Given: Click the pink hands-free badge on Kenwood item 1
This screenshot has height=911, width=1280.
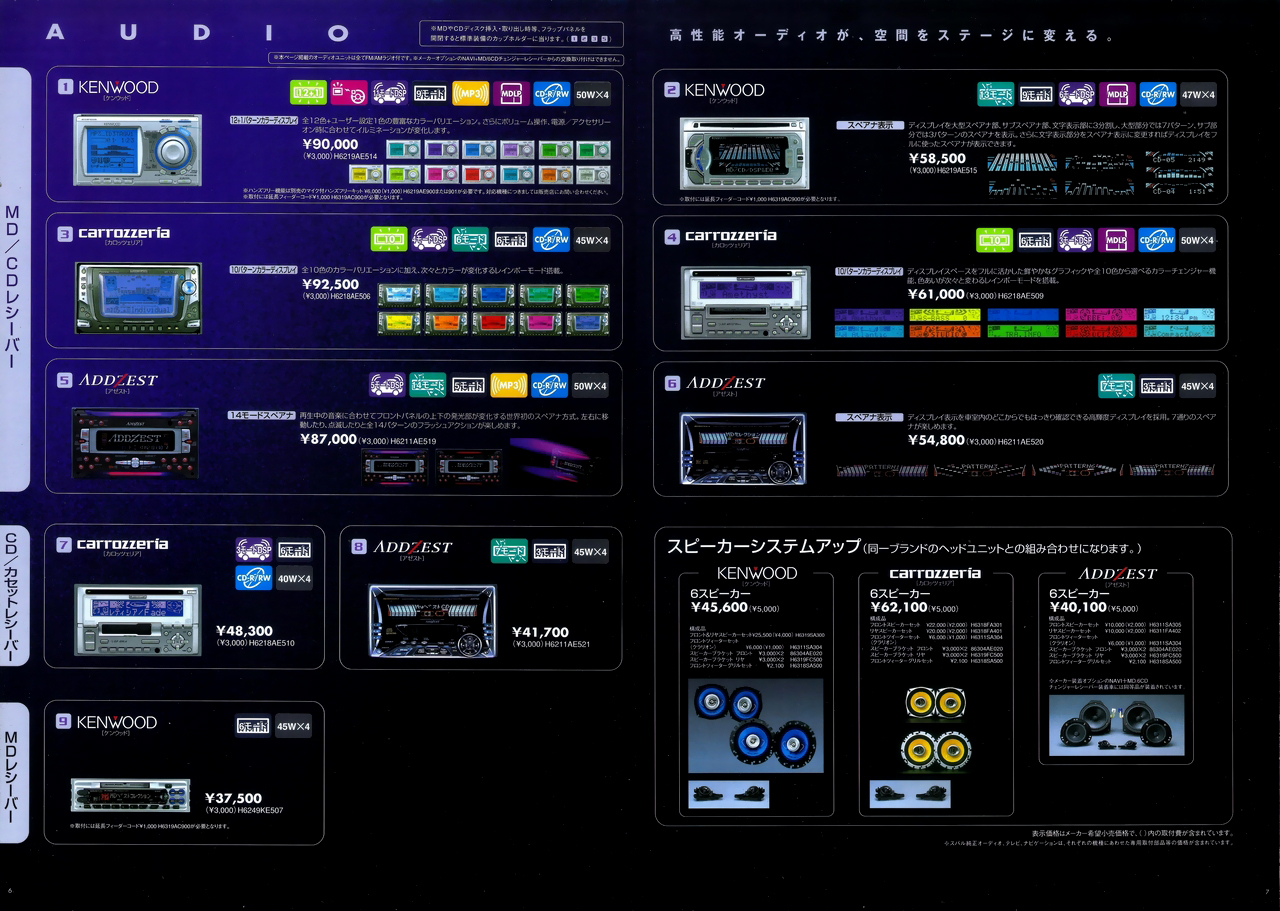Looking at the screenshot, I should tap(349, 94).
